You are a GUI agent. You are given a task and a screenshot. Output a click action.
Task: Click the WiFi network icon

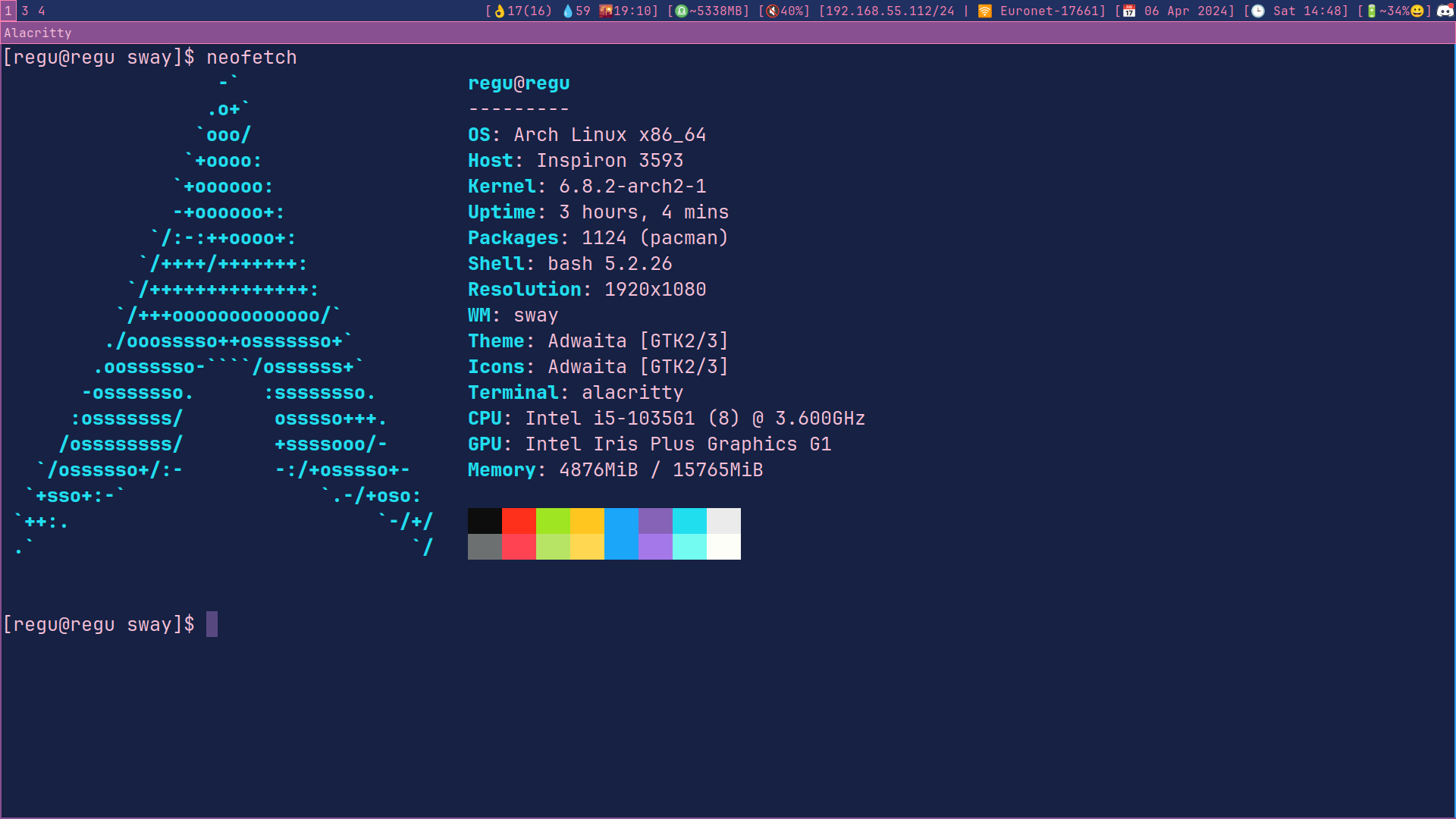984,11
